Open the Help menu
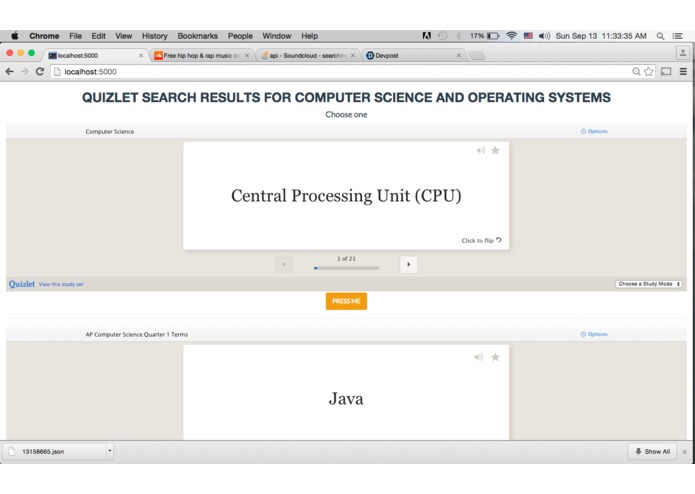Image resolution: width=695 pixels, height=494 pixels. pyautogui.click(x=309, y=36)
